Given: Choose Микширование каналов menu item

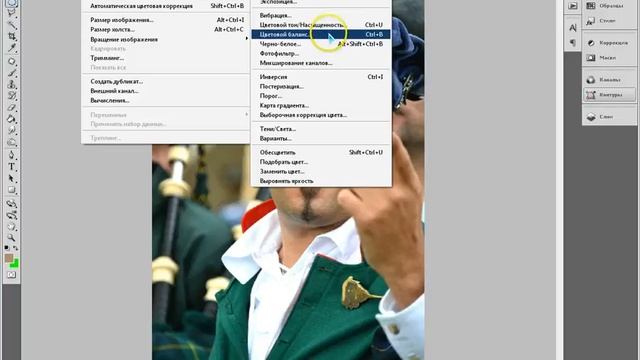Looking at the screenshot, I should pyautogui.click(x=321, y=63).
